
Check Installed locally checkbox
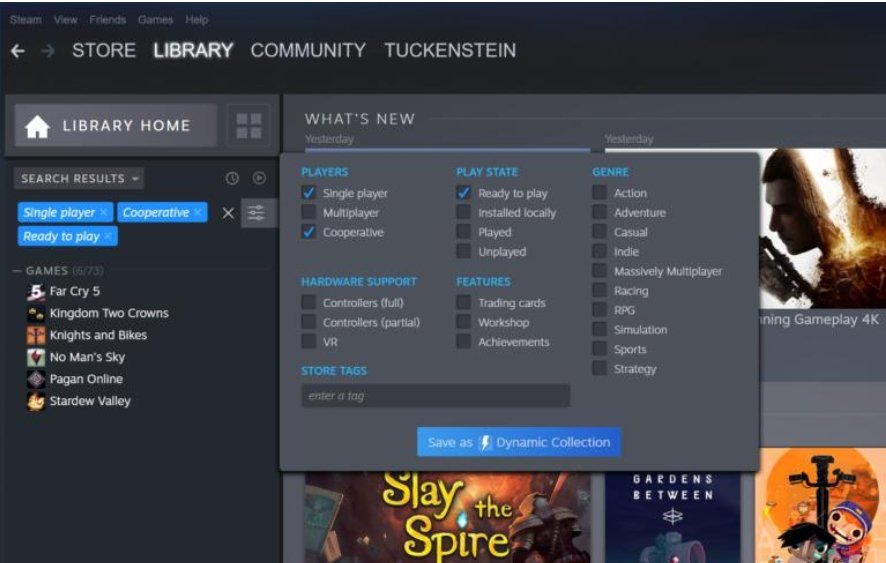tap(463, 212)
